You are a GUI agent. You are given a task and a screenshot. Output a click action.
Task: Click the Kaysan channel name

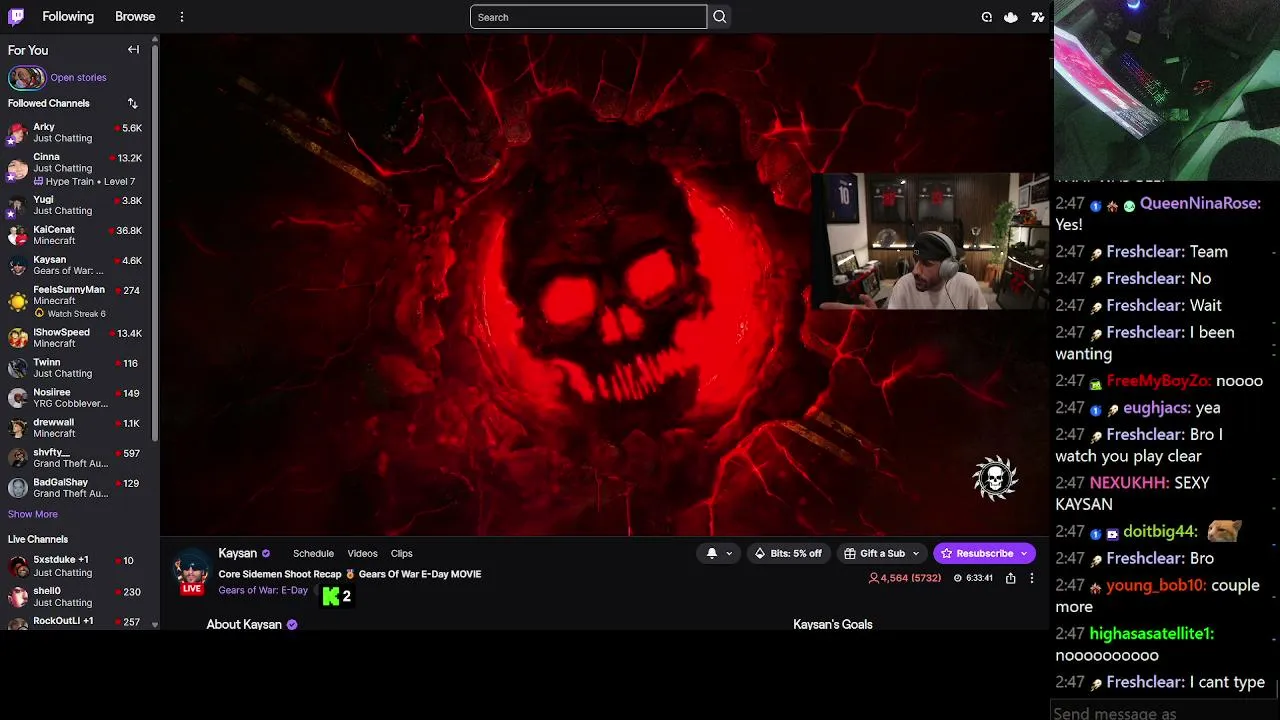[x=238, y=553]
